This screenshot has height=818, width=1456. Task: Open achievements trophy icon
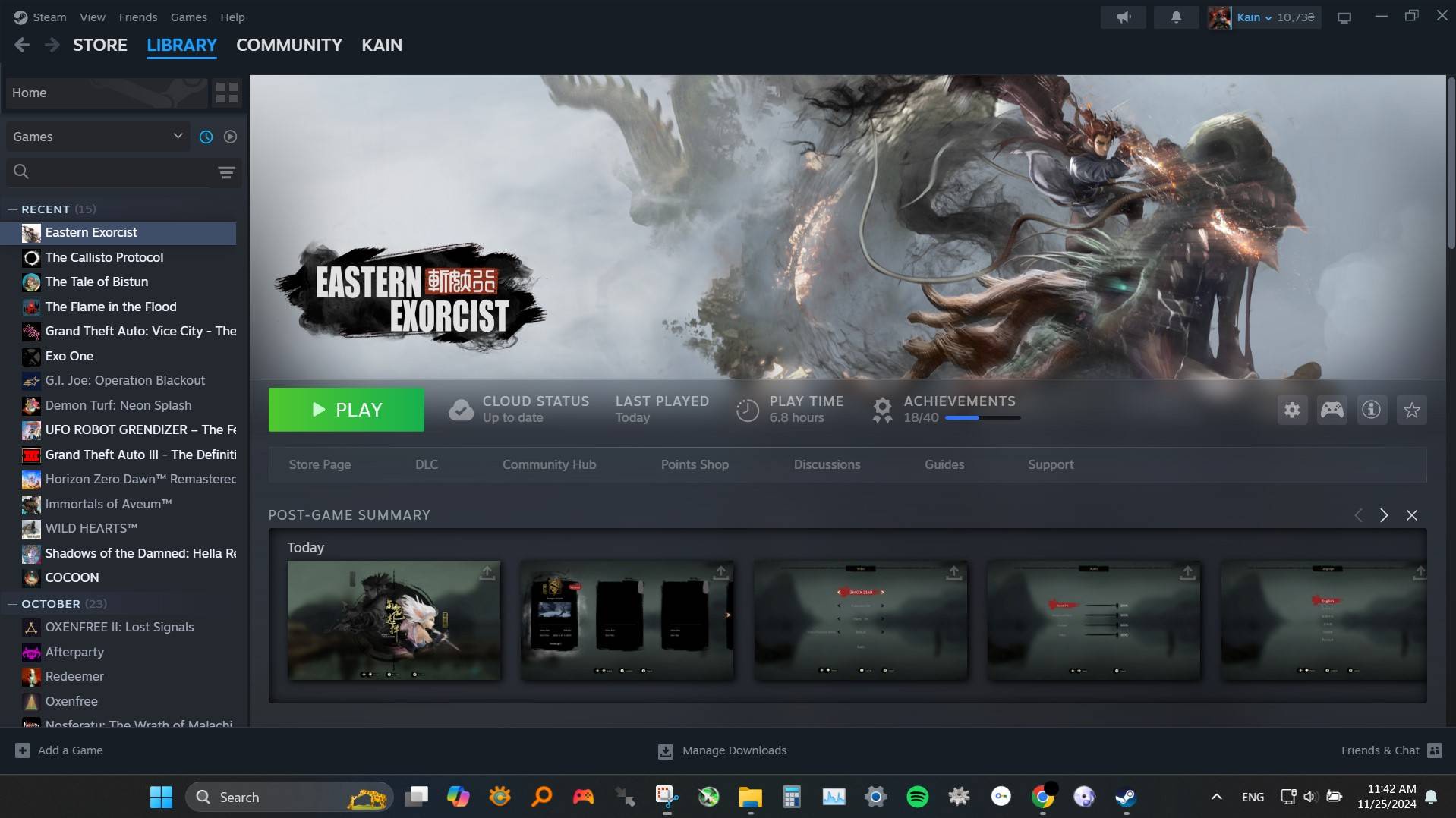click(x=882, y=410)
